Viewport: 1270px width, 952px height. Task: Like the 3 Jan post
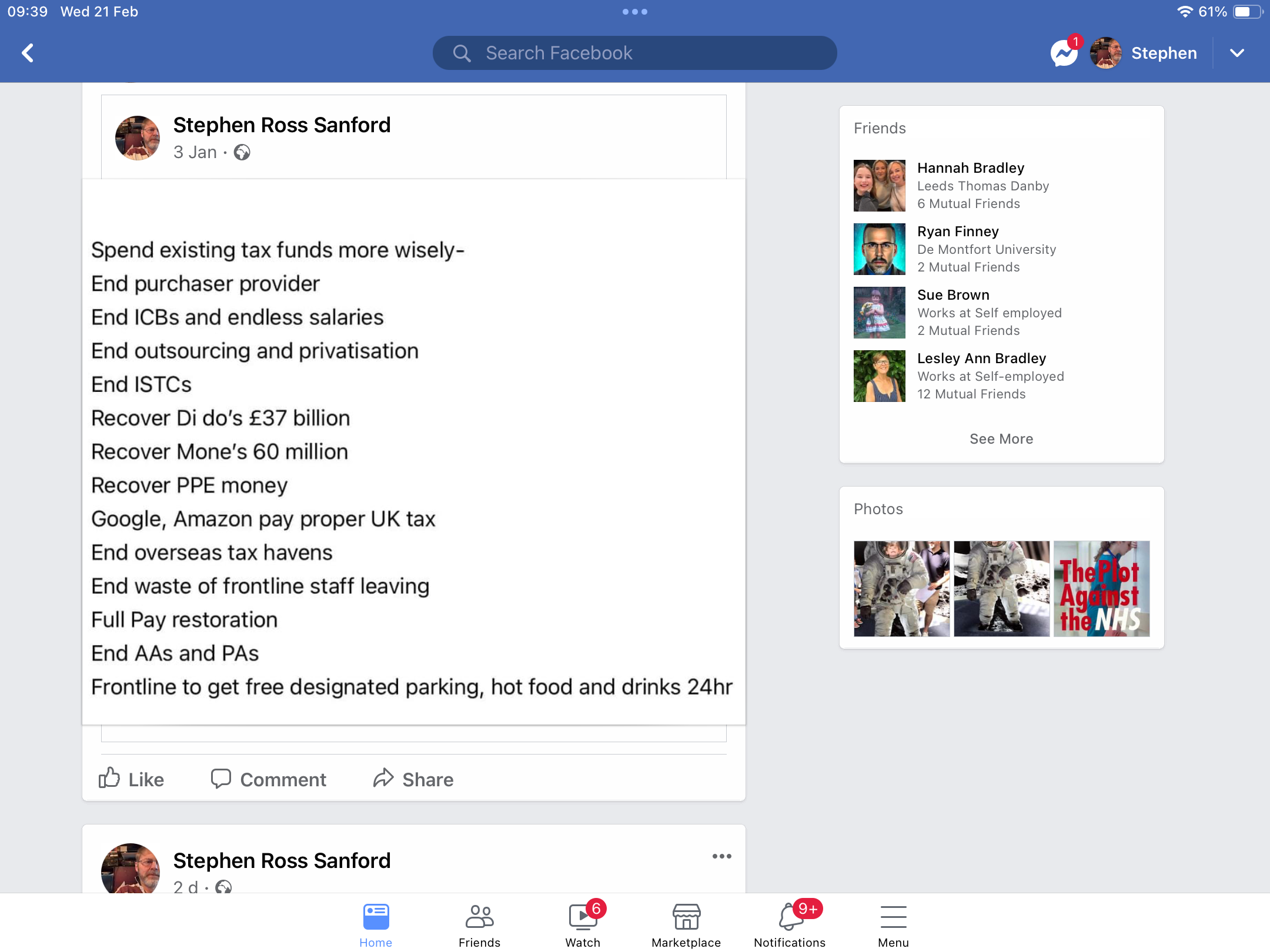pos(131,779)
